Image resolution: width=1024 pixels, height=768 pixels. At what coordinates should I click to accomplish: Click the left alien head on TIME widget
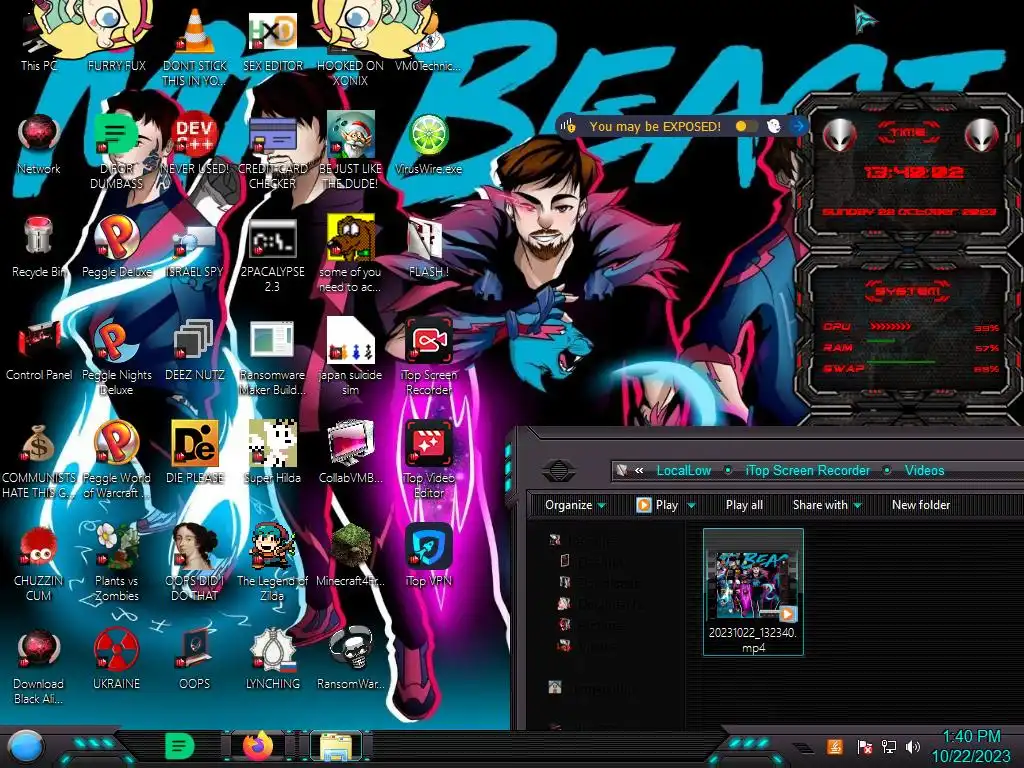[840, 136]
